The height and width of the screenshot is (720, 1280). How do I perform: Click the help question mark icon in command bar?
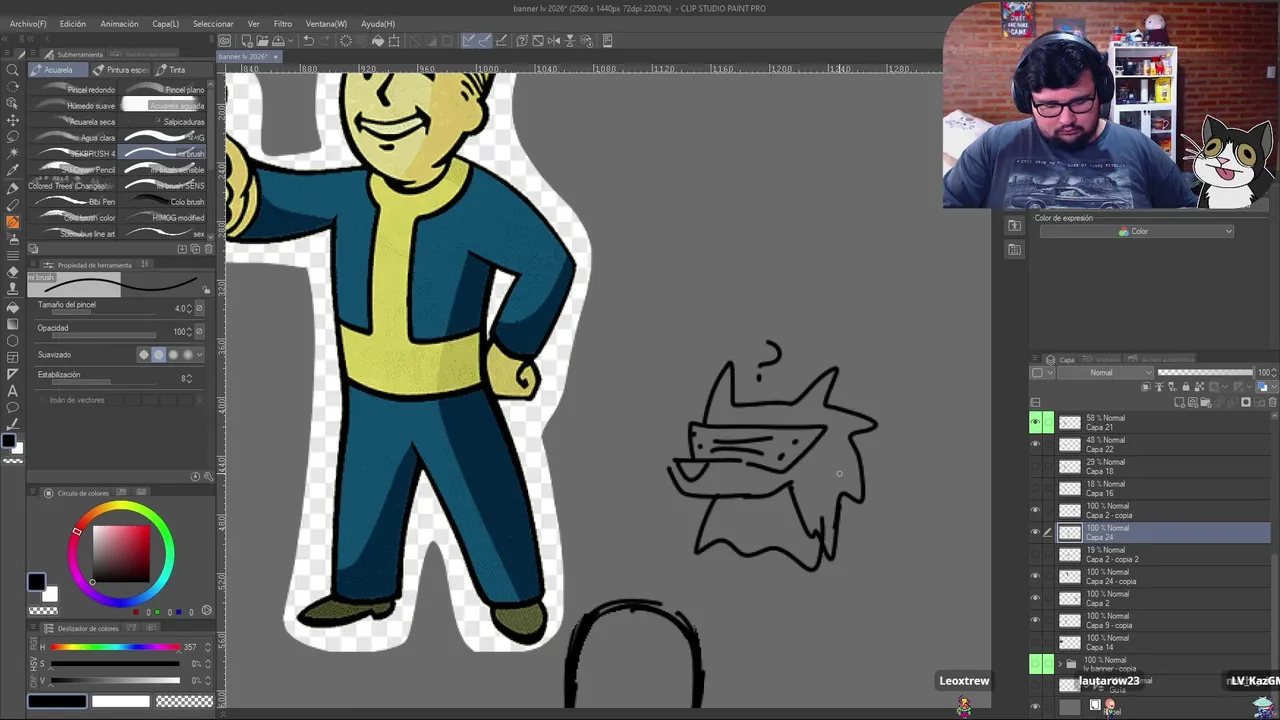click(522, 41)
